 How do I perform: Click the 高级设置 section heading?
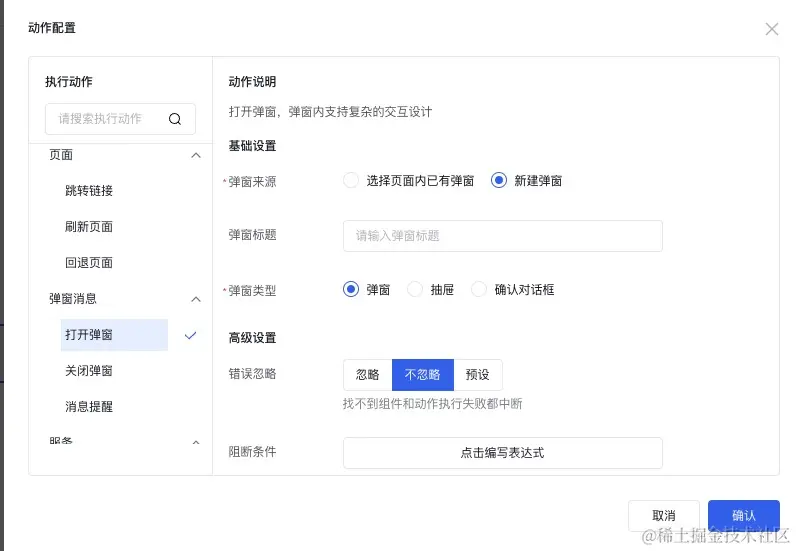(x=252, y=338)
